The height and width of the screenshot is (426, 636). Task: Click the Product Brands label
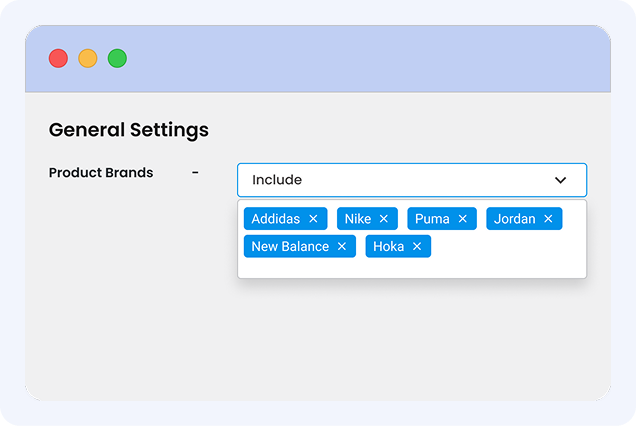101,172
